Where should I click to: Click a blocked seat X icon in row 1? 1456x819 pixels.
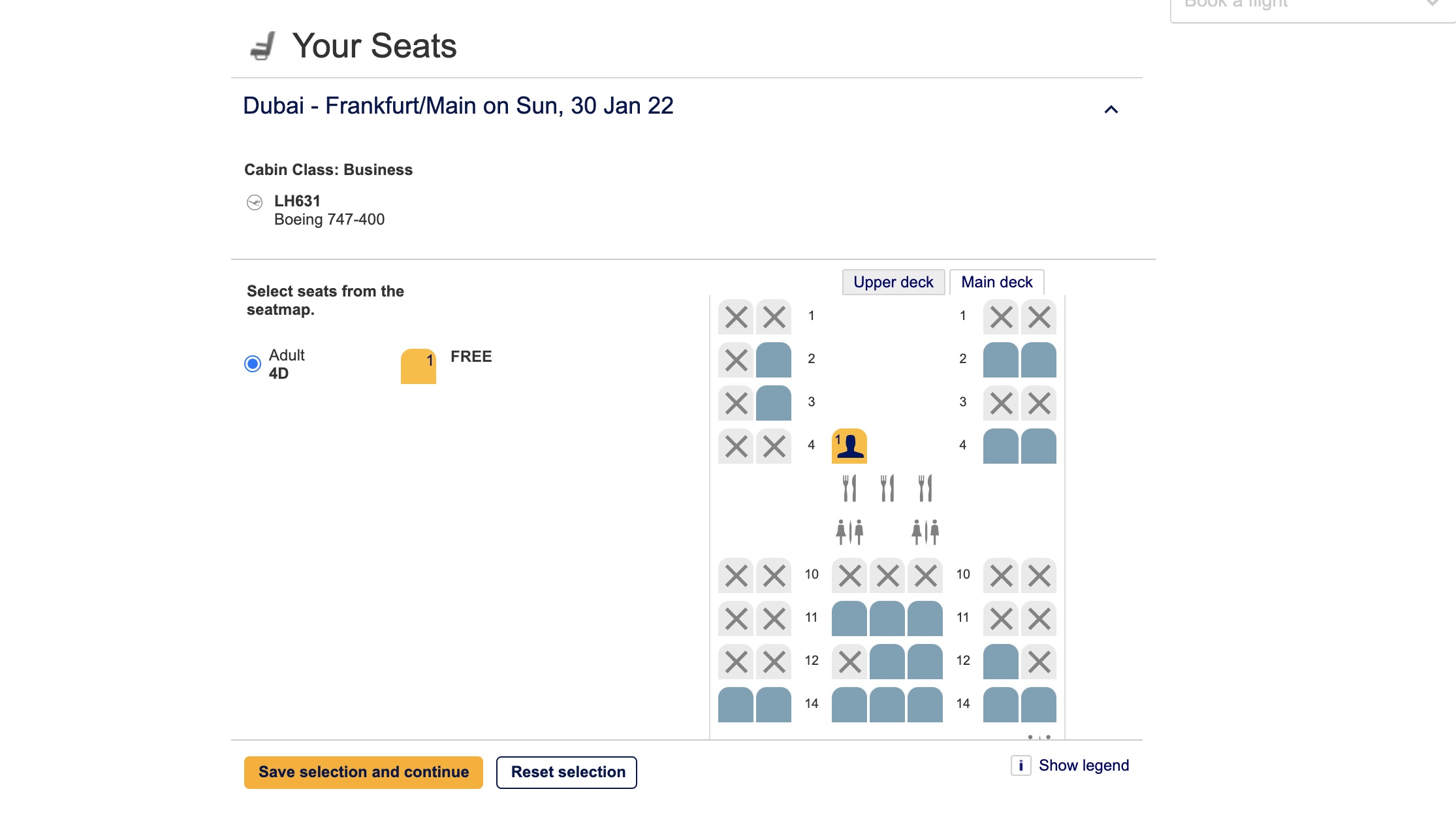coord(735,317)
